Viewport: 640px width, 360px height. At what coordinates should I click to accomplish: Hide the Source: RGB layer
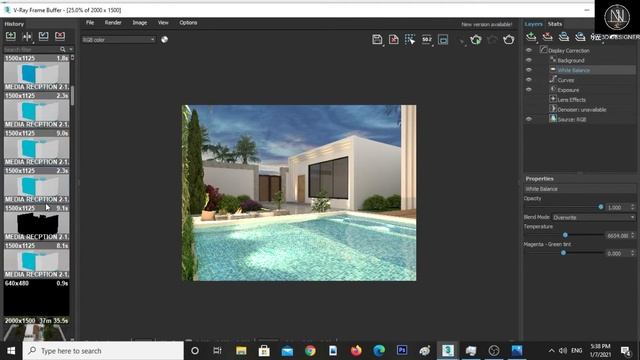529,119
